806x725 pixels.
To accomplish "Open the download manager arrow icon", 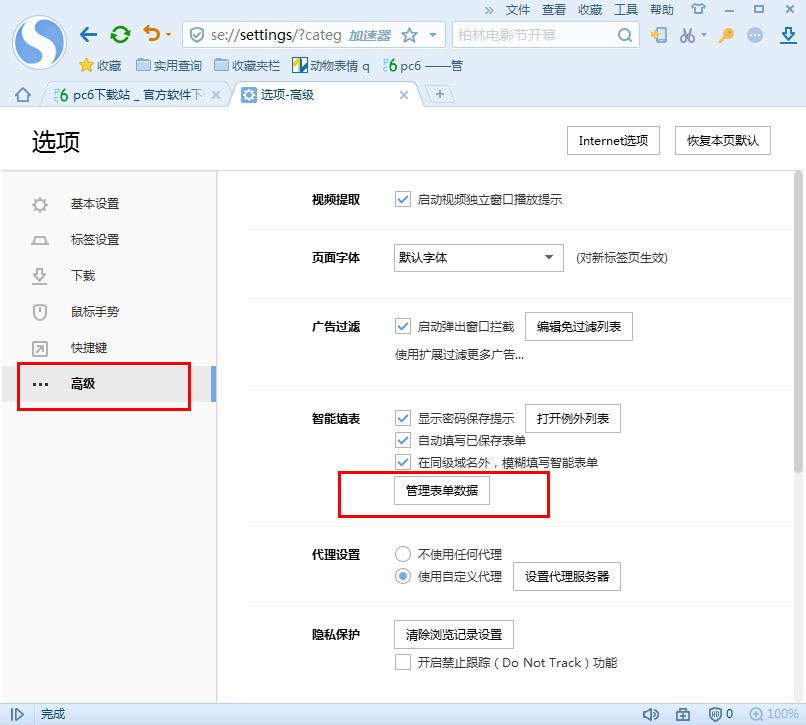I will pyautogui.click(x=788, y=35).
